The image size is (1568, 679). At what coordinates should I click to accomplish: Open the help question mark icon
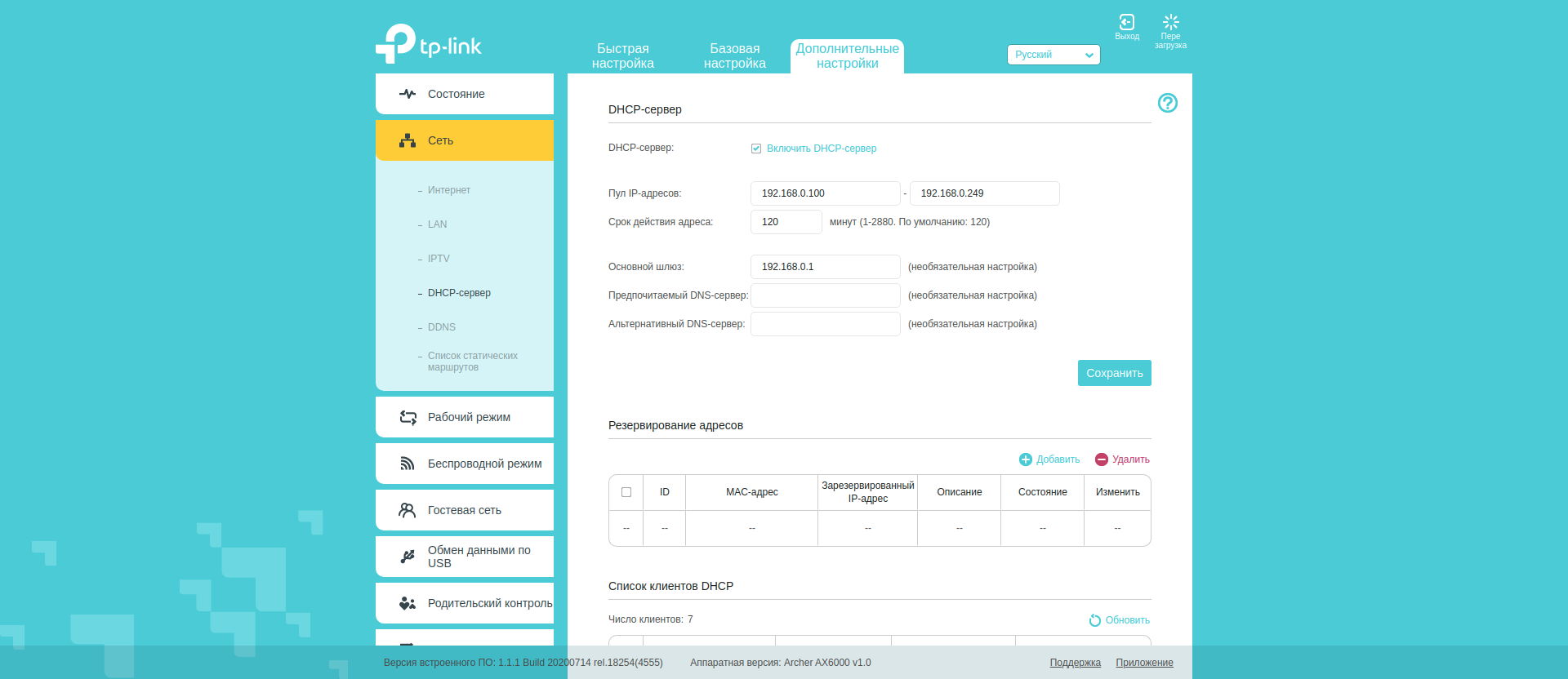click(1167, 103)
